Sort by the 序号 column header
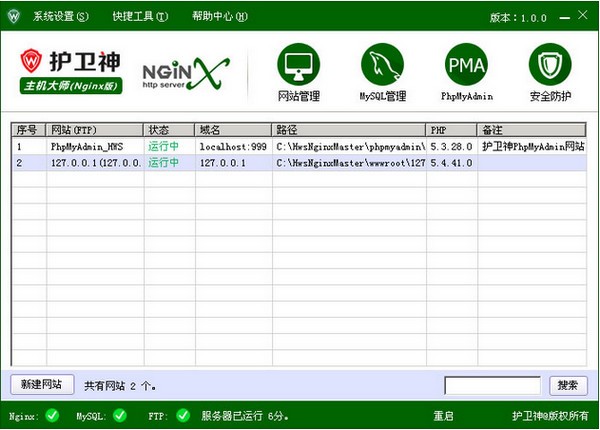The width and height of the screenshot is (600, 430). coord(29,130)
